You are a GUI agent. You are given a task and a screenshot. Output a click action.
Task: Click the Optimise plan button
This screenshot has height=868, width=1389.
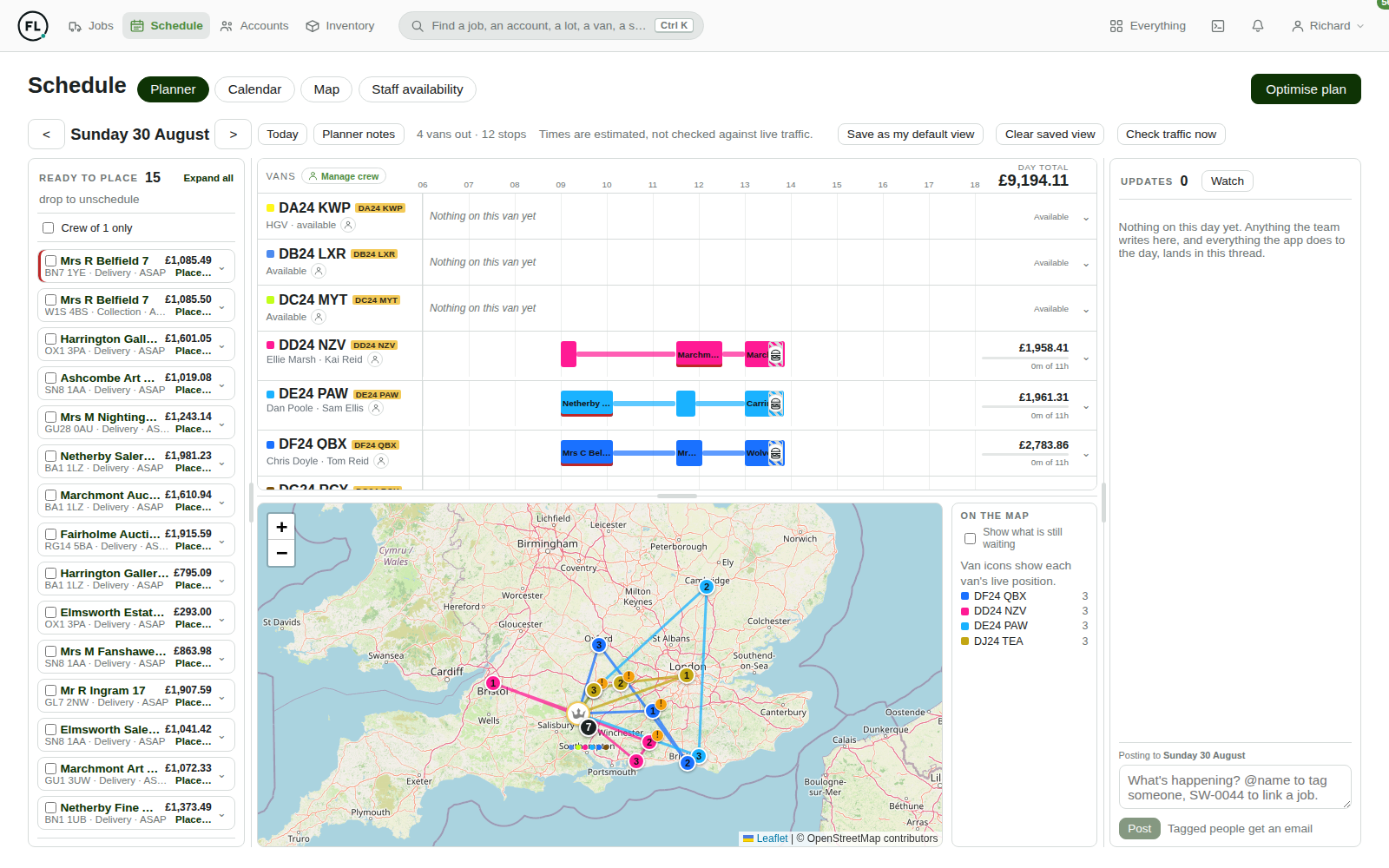click(1306, 89)
